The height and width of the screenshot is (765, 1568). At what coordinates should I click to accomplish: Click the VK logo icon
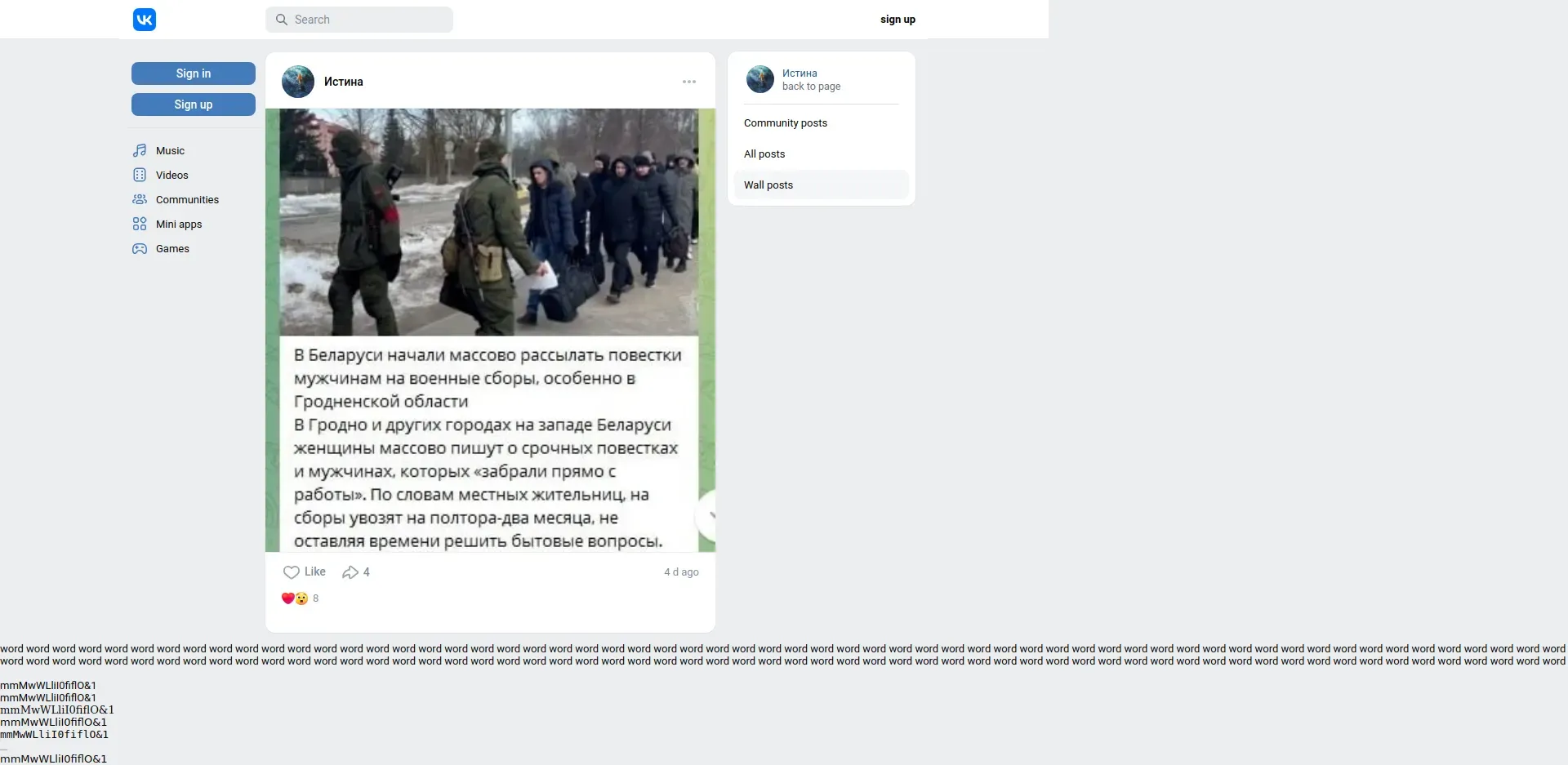[x=145, y=20]
